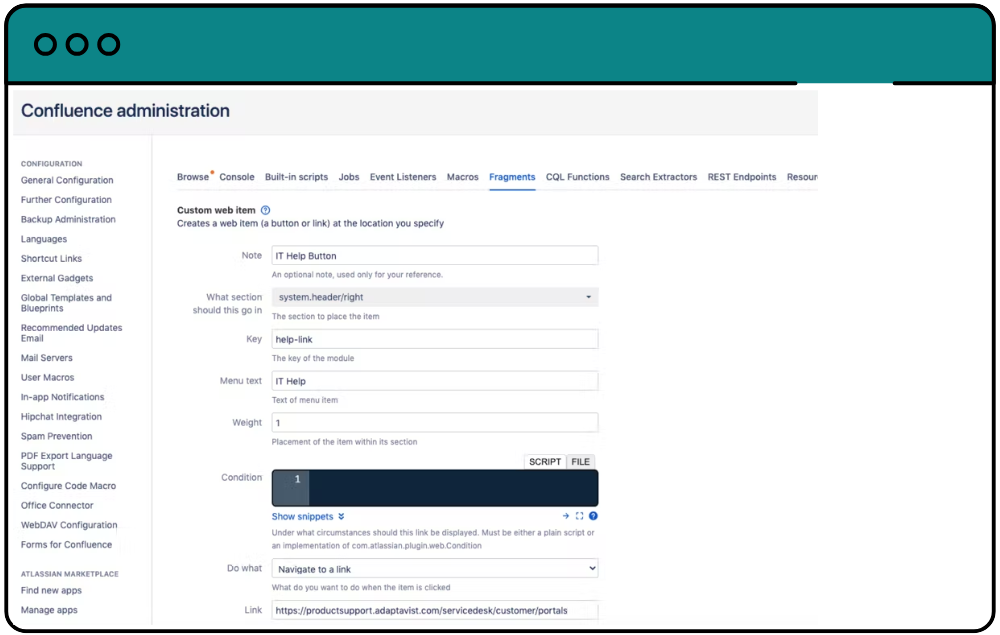Screen dimensions: 1000x635
Task: Open External Gadgets in sidebar
Action: point(57,278)
